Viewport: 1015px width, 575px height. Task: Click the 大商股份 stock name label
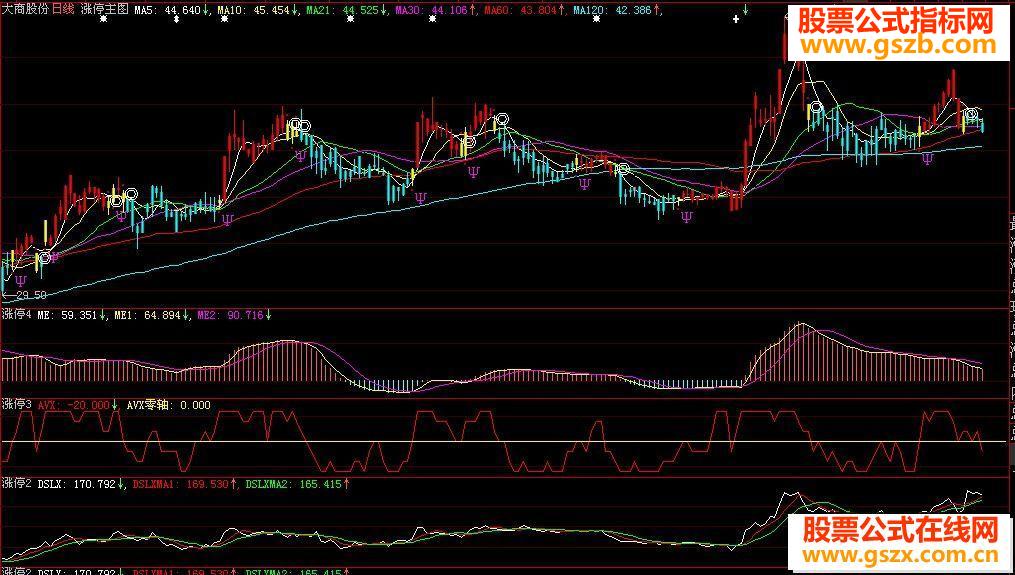click(x=25, y=10)
